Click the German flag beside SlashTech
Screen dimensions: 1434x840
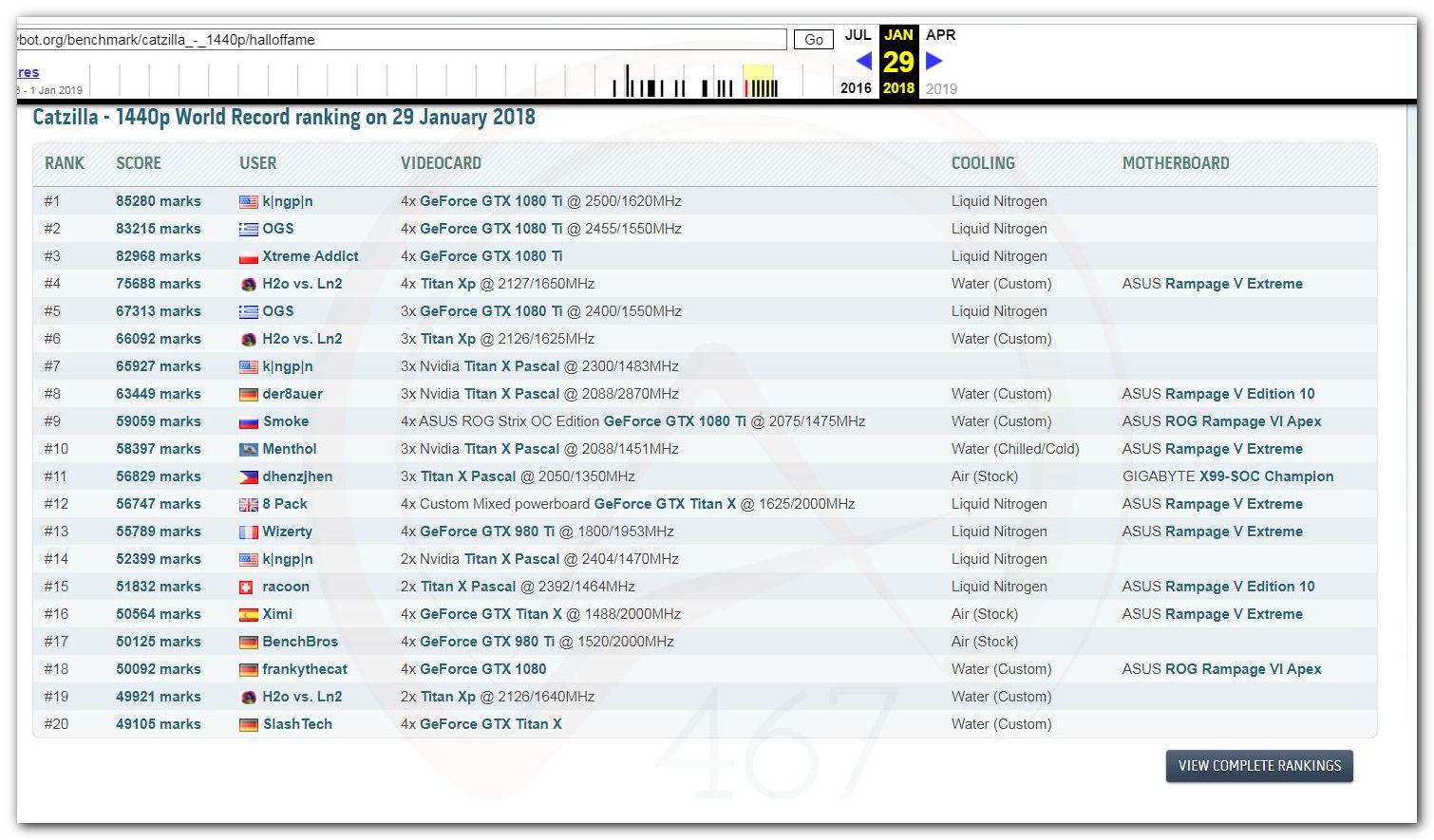[249, 725]
